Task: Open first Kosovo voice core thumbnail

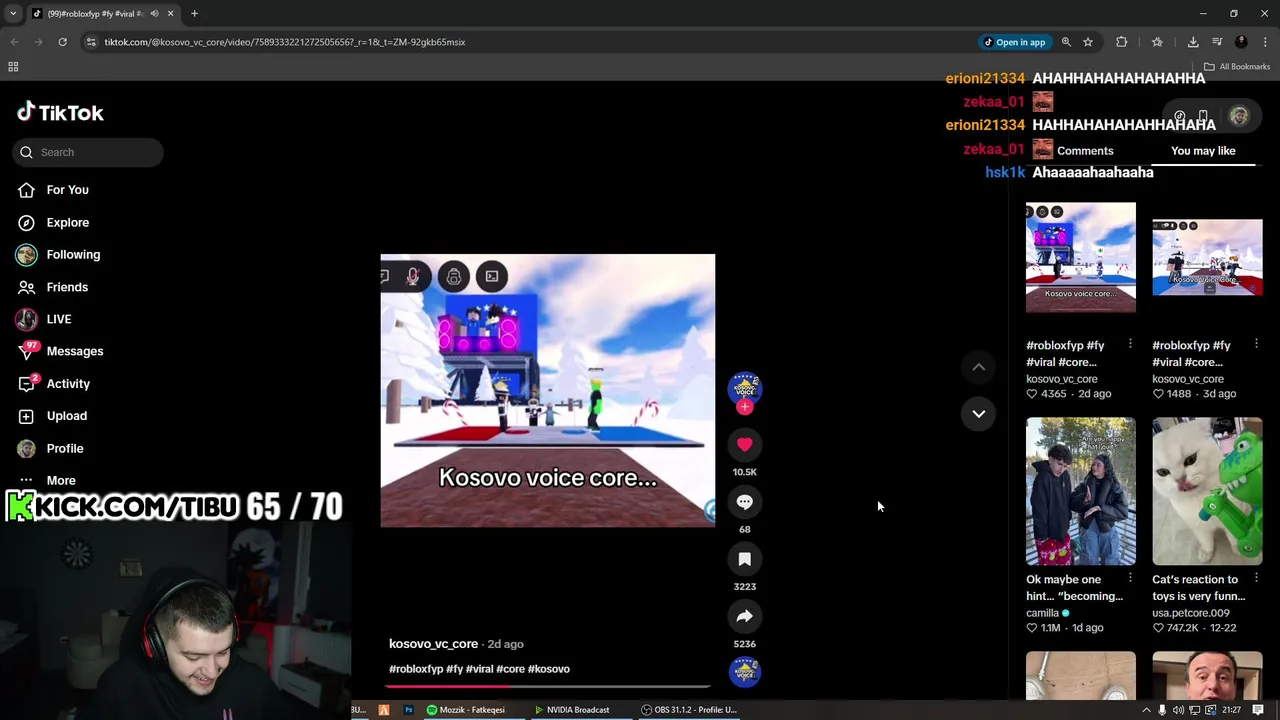Action: [1080, 257]
